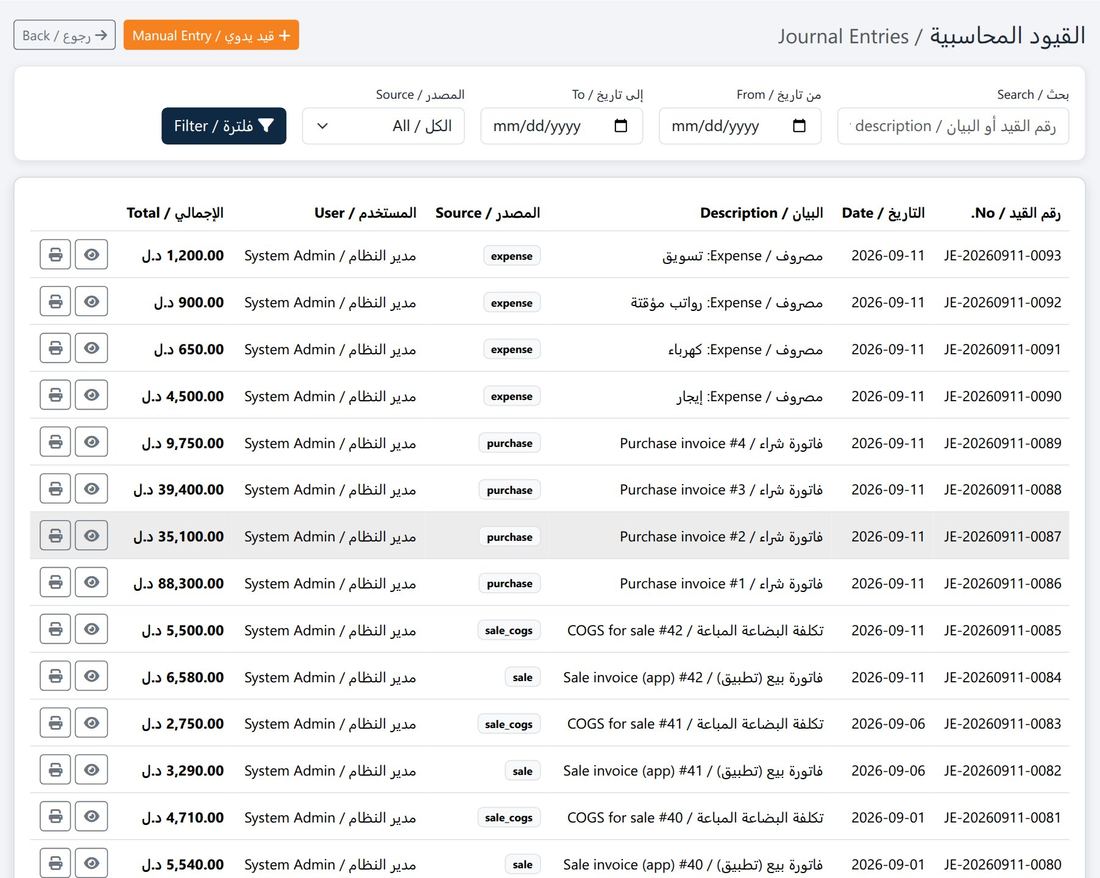Image resolution: width=1100 pixels, height=878 pixels.
Task: Print COGS for sale #41 entry
Action: click(55, 723)
